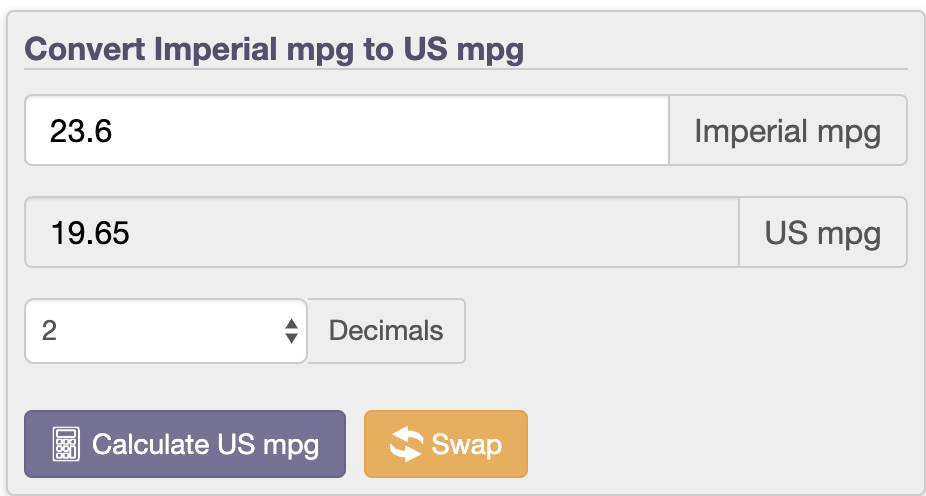Click the "Convert Imperial mpg to US mpg" heading
Image resolution: width=926 pixels, height=496 pixels.
(273, 49)
